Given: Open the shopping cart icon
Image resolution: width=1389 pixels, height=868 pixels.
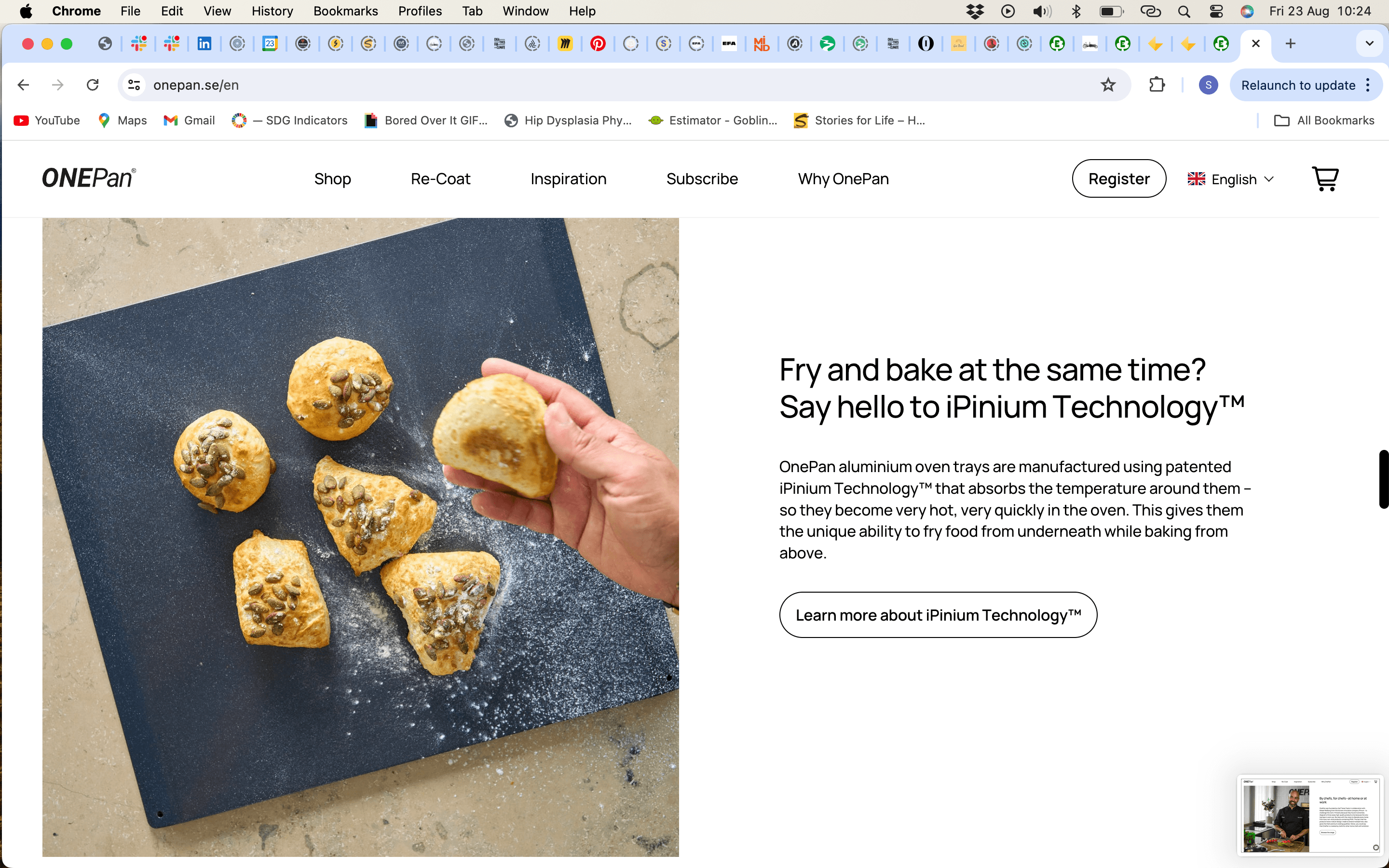Looking at the screenshot, I should pyautogui.click(x=1325, y=179).
